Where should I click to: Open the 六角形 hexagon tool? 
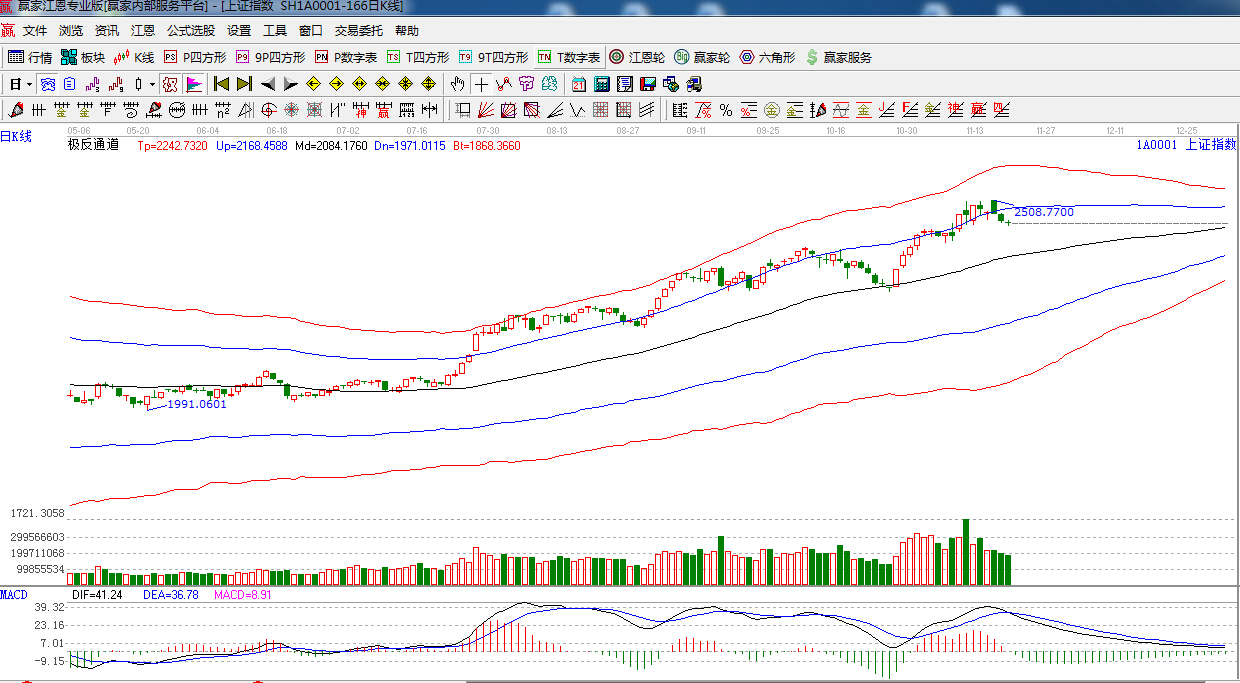(x=767, y=57)
